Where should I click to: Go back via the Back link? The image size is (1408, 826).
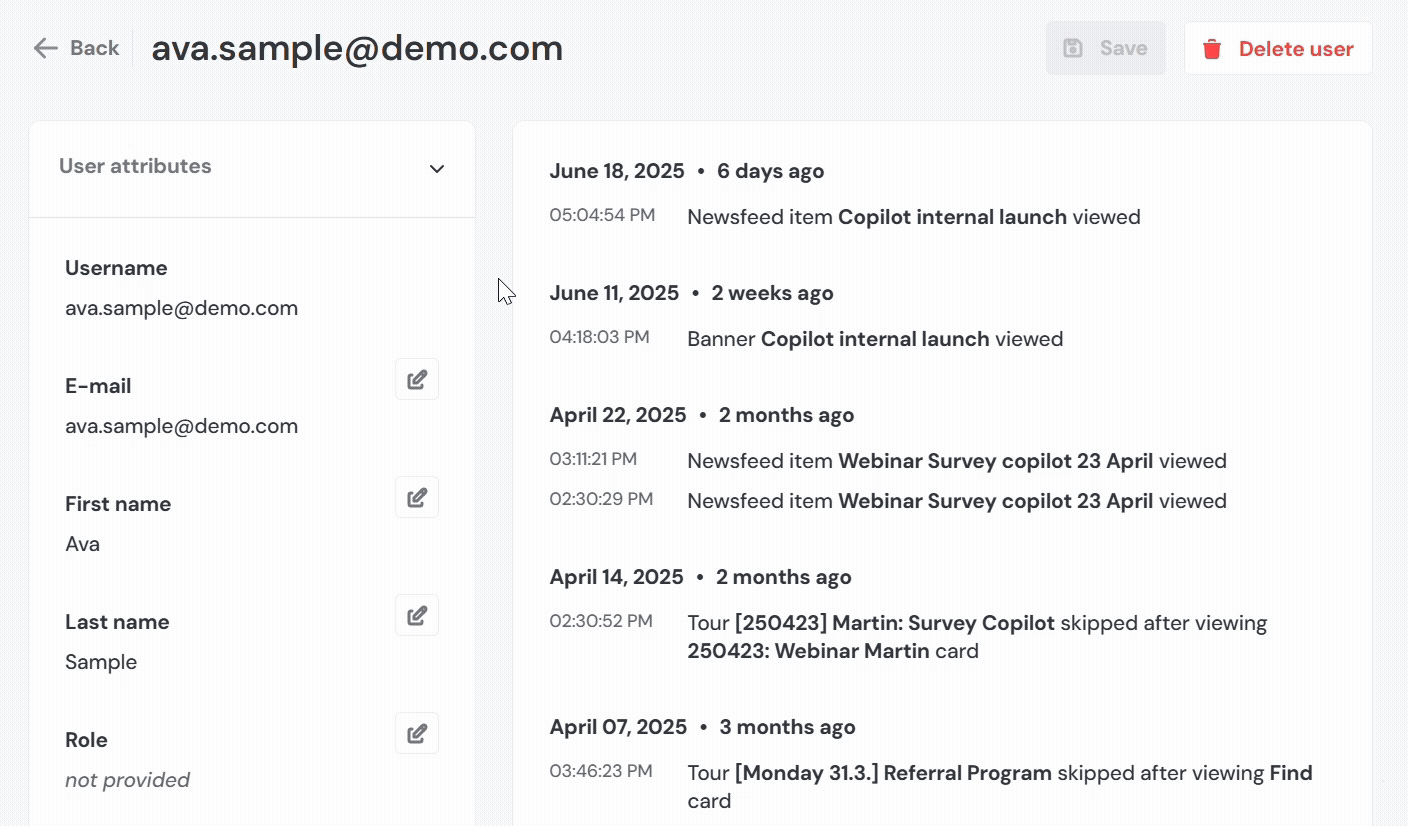click(x=94, y=48)
